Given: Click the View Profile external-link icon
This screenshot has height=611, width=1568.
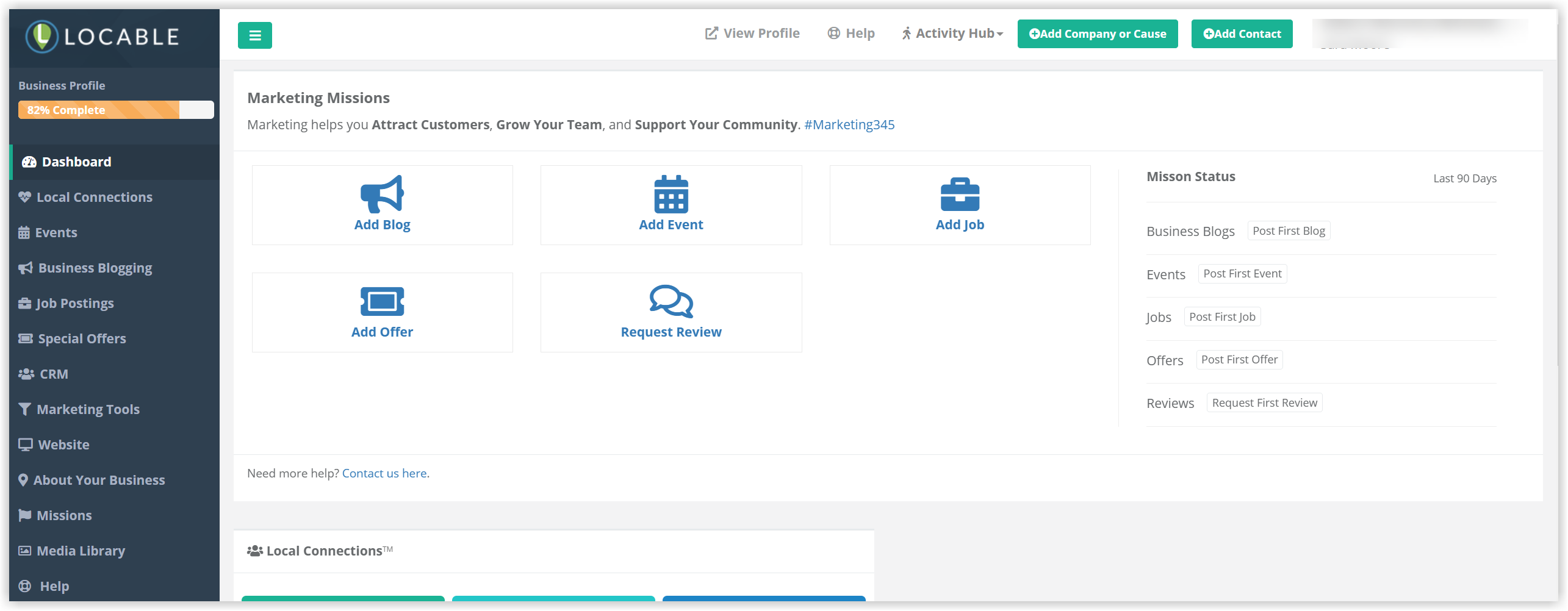Looking at the screenshot, I should (x=711, y=34).
